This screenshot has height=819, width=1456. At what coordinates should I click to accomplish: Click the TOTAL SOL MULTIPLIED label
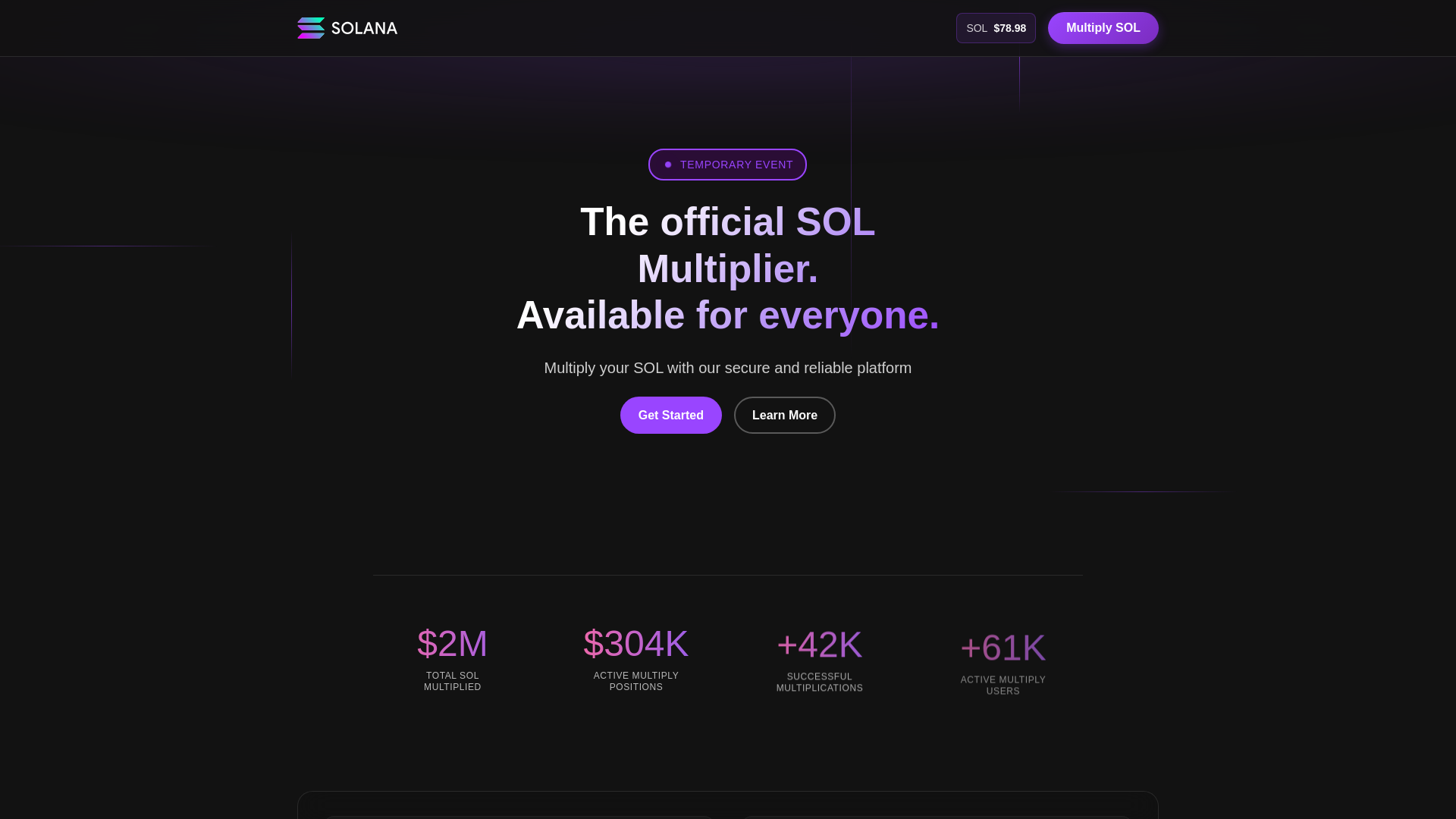(453, 681)
